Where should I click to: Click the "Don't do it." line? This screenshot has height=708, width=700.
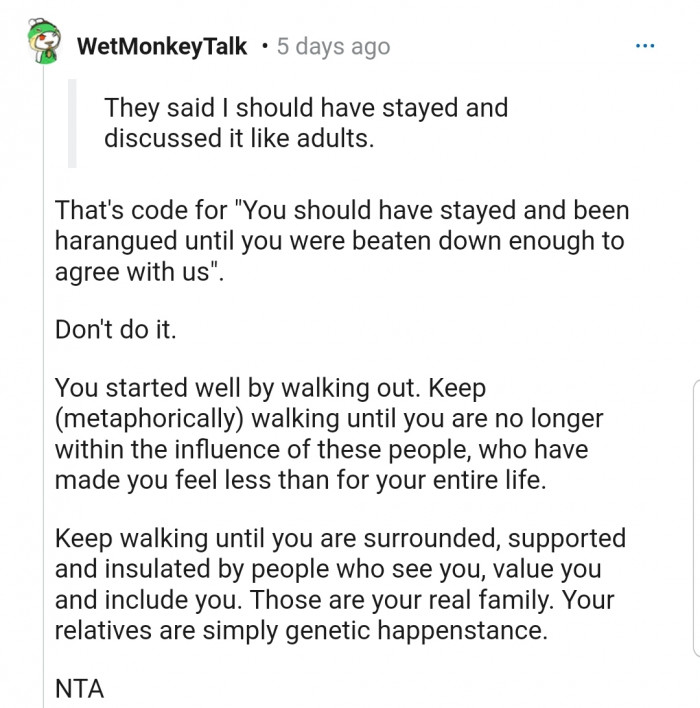(x=115, y=329)
